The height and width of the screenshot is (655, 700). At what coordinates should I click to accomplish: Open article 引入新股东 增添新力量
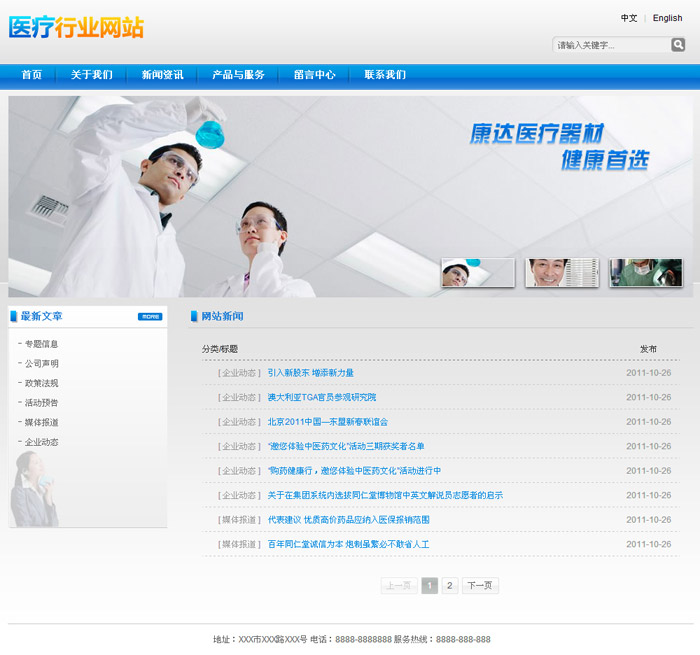(x=311, y=373)
